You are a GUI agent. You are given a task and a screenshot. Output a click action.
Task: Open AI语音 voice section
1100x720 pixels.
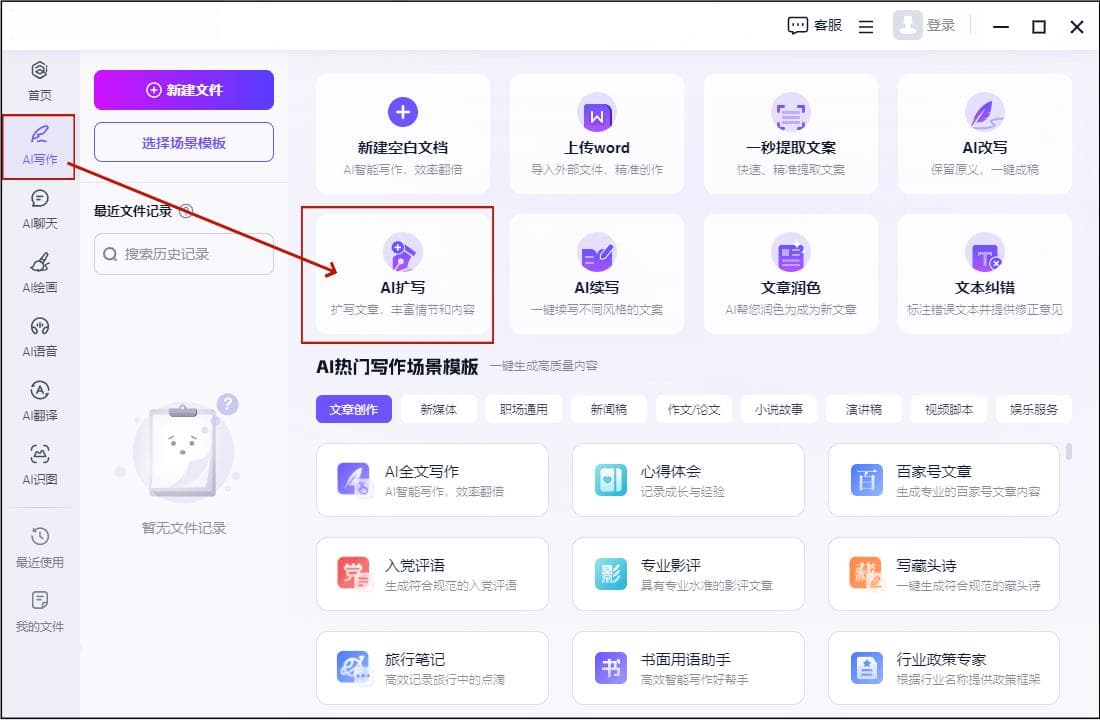(39, 337)
